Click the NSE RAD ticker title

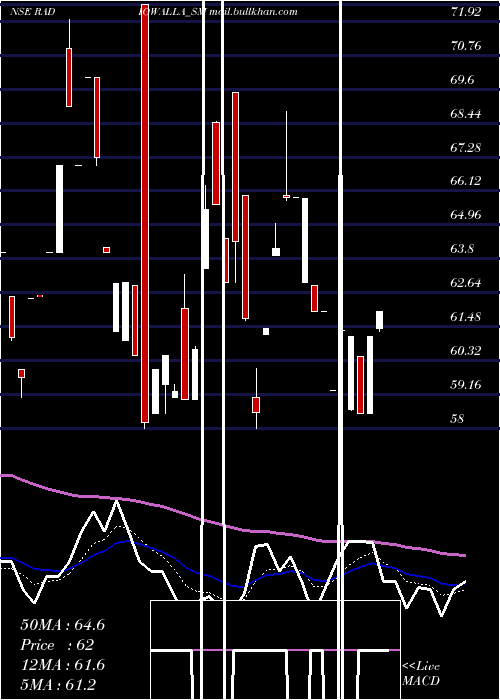click(33, 12)
